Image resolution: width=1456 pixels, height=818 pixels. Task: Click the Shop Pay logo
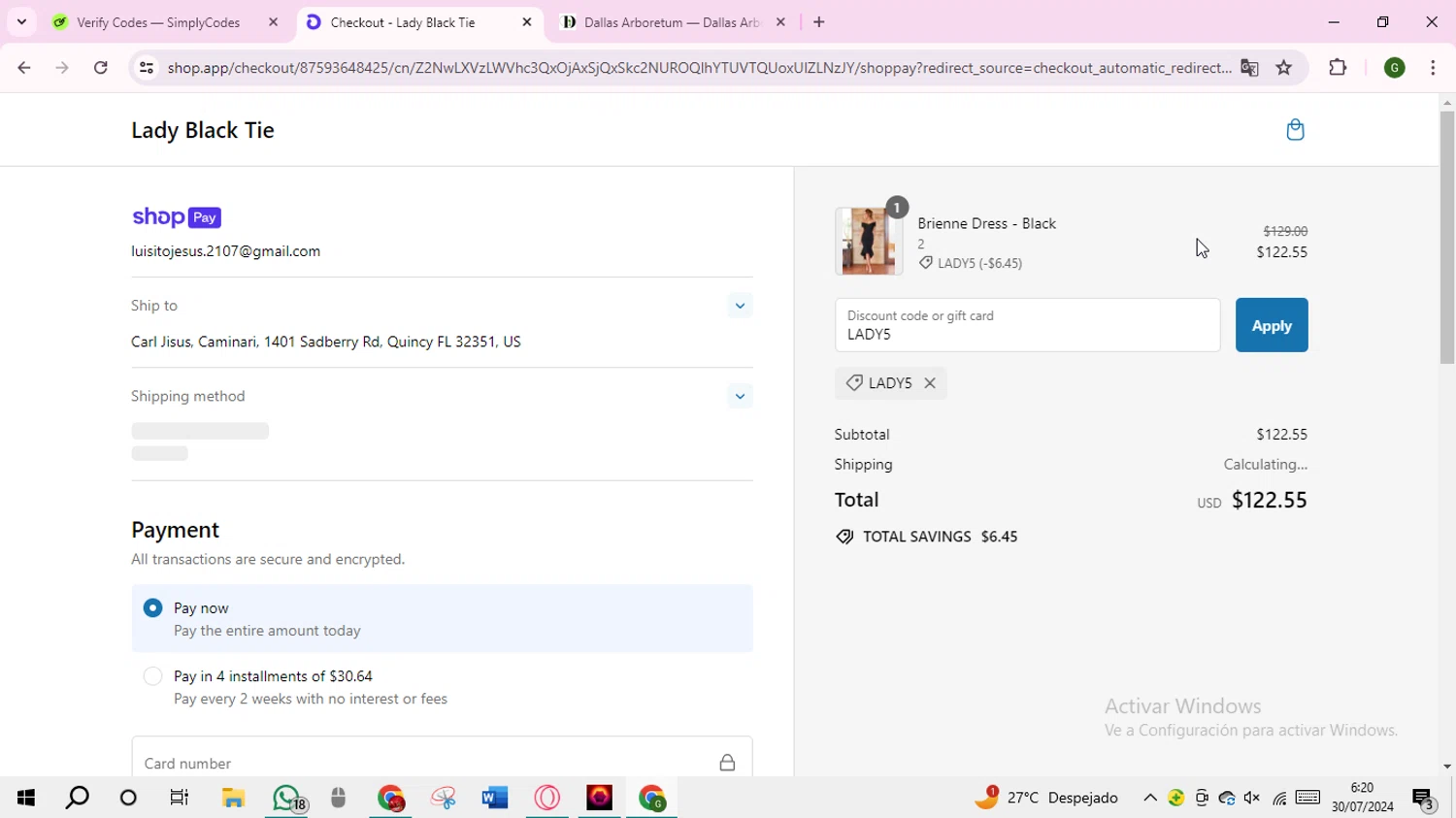[177, 217]
